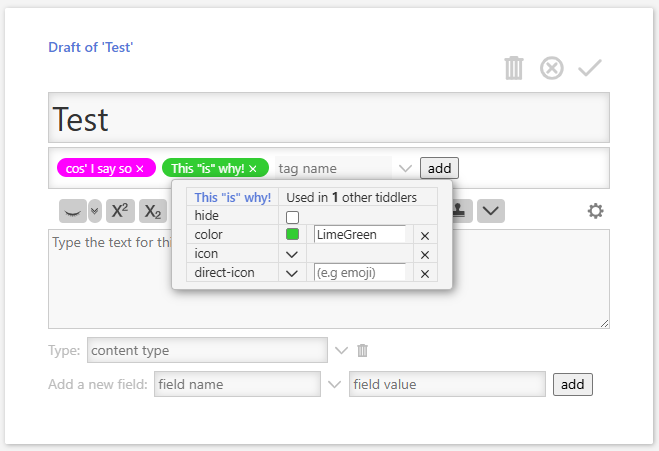Image resolution: width=659 pixels, height=451 pixels.
Task: Open the field name suggestions dropdown
Action: pyautogui.click(x=334, y=384)
